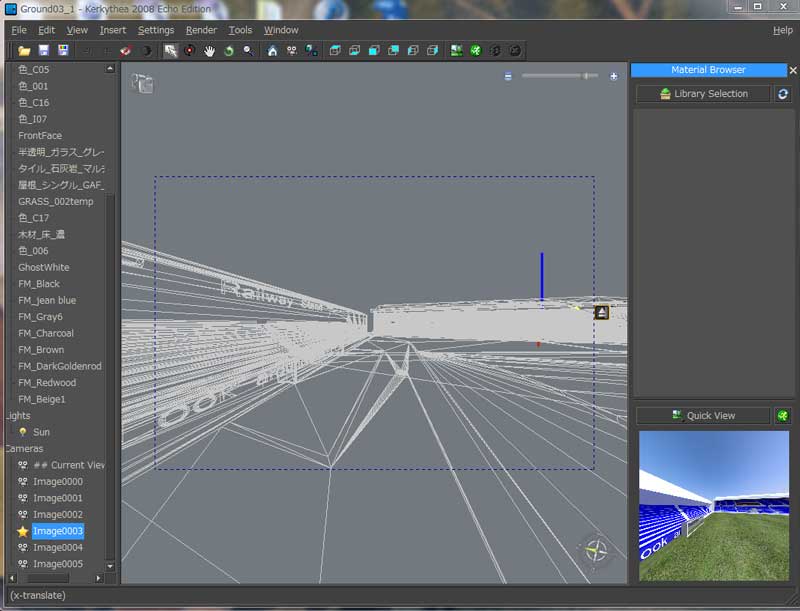The image size is (800, 611).
Task: Select the arrow selection tool
Action: point(171,50)
